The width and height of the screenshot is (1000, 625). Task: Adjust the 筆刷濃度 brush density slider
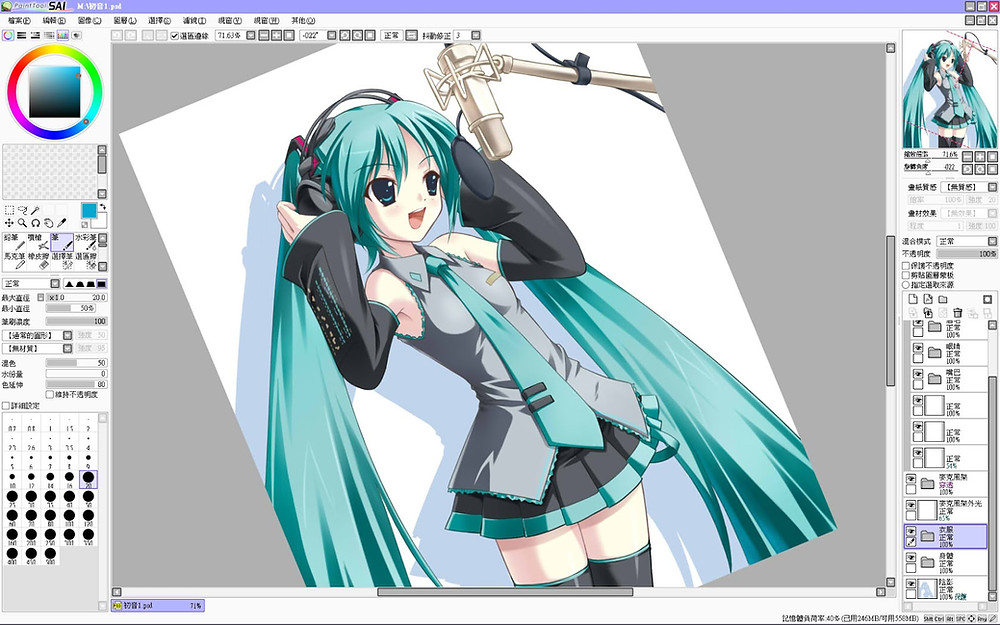(x=77, y=321)
